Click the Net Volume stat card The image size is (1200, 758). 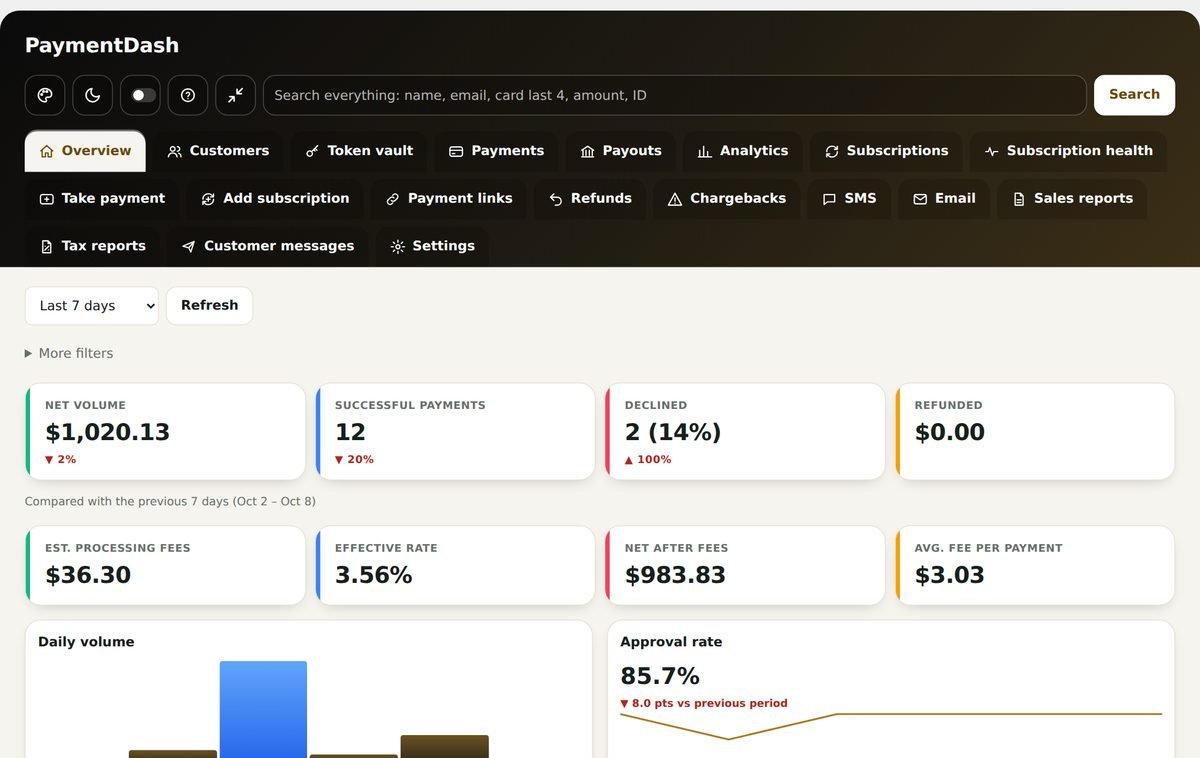click(165, 432)
